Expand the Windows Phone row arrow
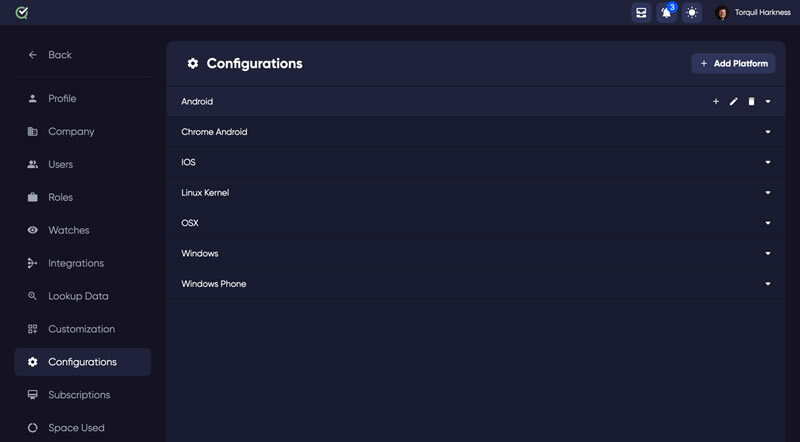This screenshot has width=800, height=442. pos(768,284)
